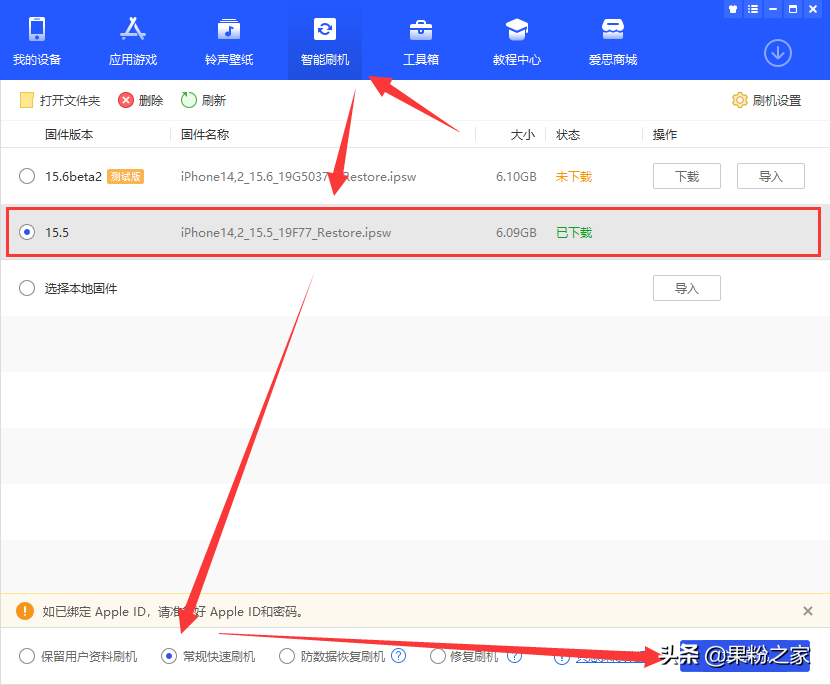The width and height of the screenshot is (830, 685).
Task: Open the 工具箱 toolbox icon
Action: (421, 29)
